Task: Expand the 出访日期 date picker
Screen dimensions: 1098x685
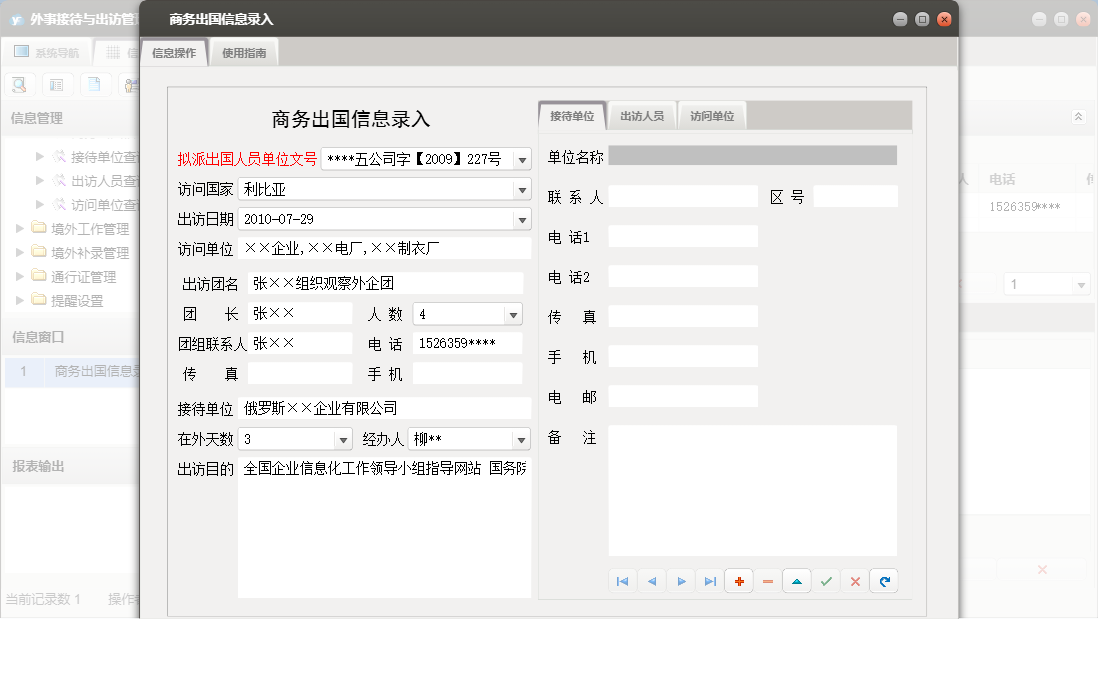Action: point(521,219)
